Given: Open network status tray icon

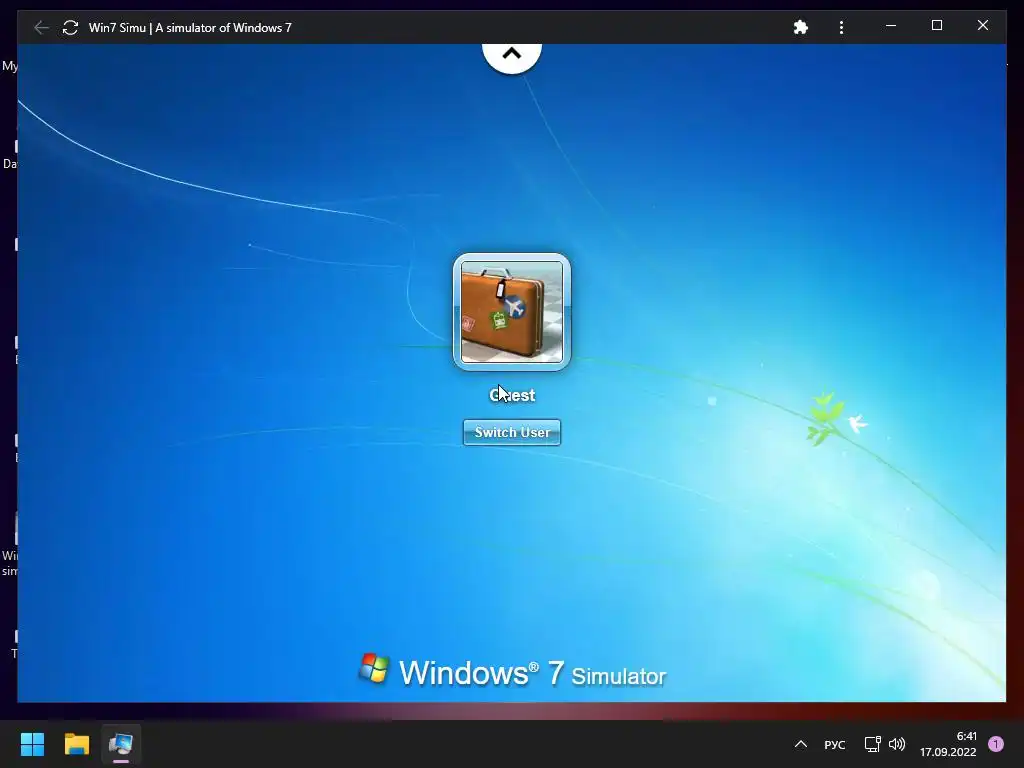Looking at the screenshot, I should [872, 744].
